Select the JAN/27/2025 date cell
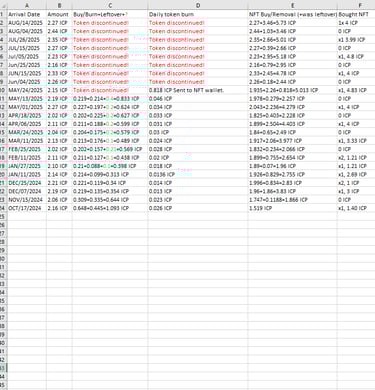Screen dimensions: 375x390 tap(27, 166)
